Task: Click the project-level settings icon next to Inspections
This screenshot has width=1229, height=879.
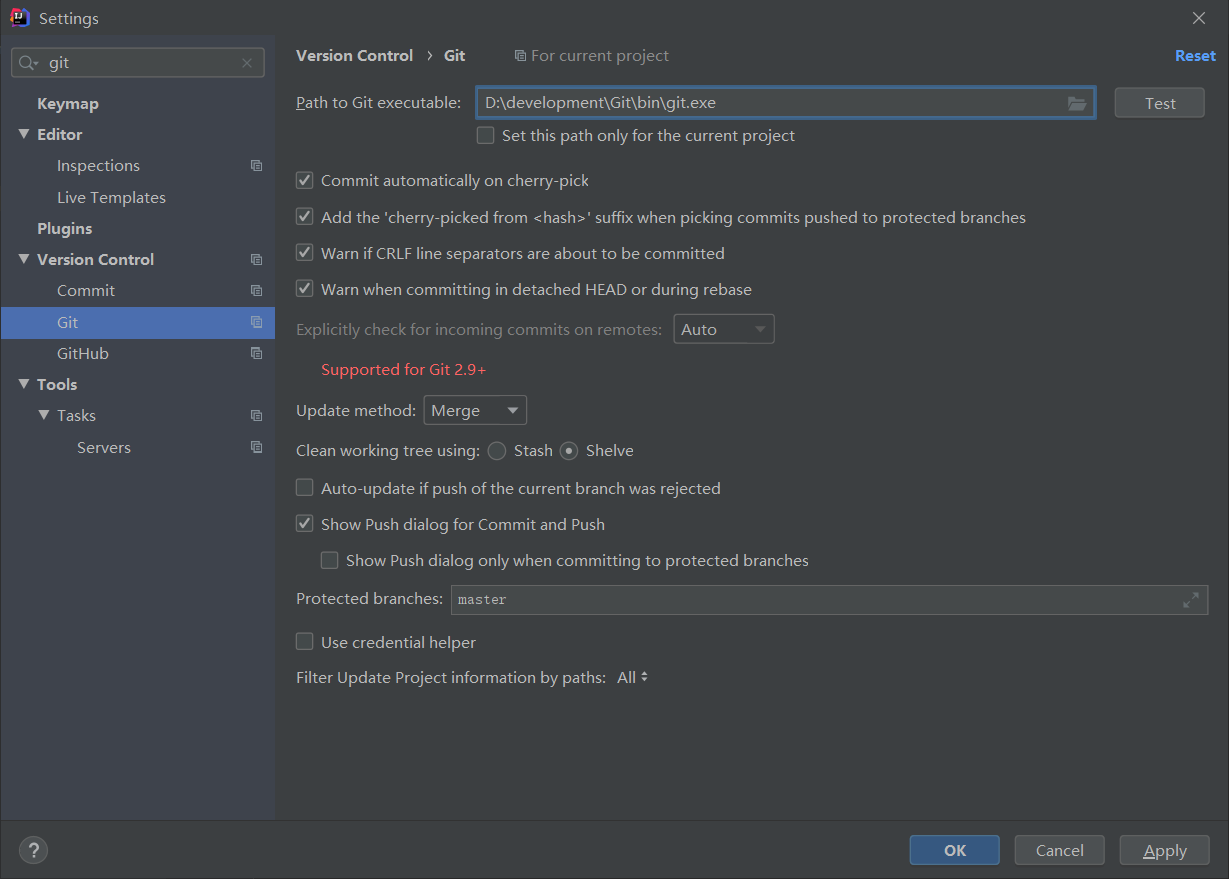Action: 256,165
